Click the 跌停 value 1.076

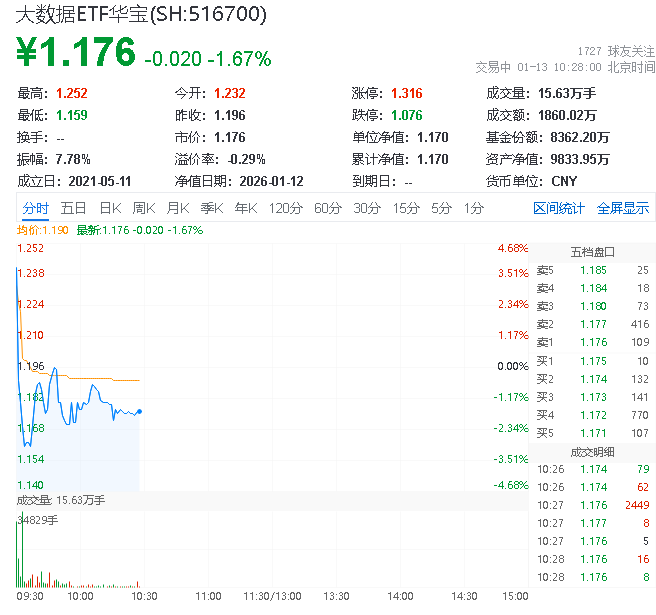pos(407,115)
